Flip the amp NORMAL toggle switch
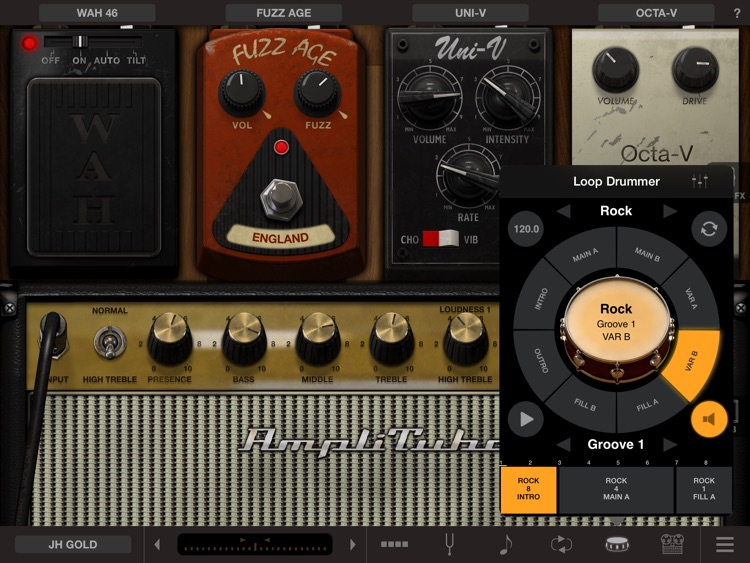The image size is (750, 563). [110, 342]
